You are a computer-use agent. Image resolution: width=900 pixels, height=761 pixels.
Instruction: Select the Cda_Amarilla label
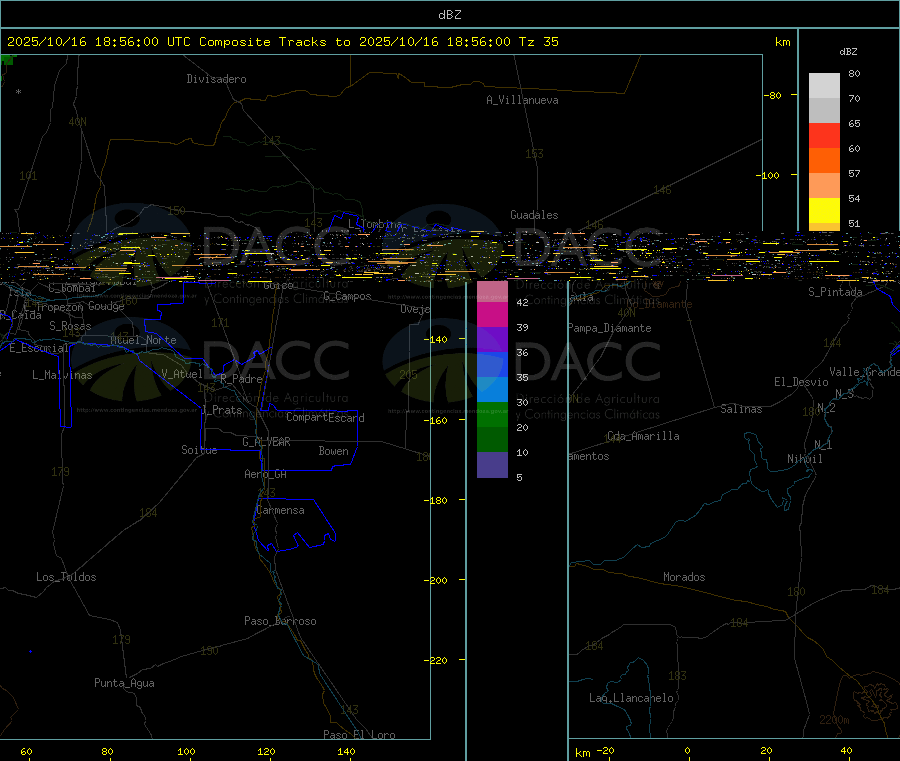click(643, 436)
